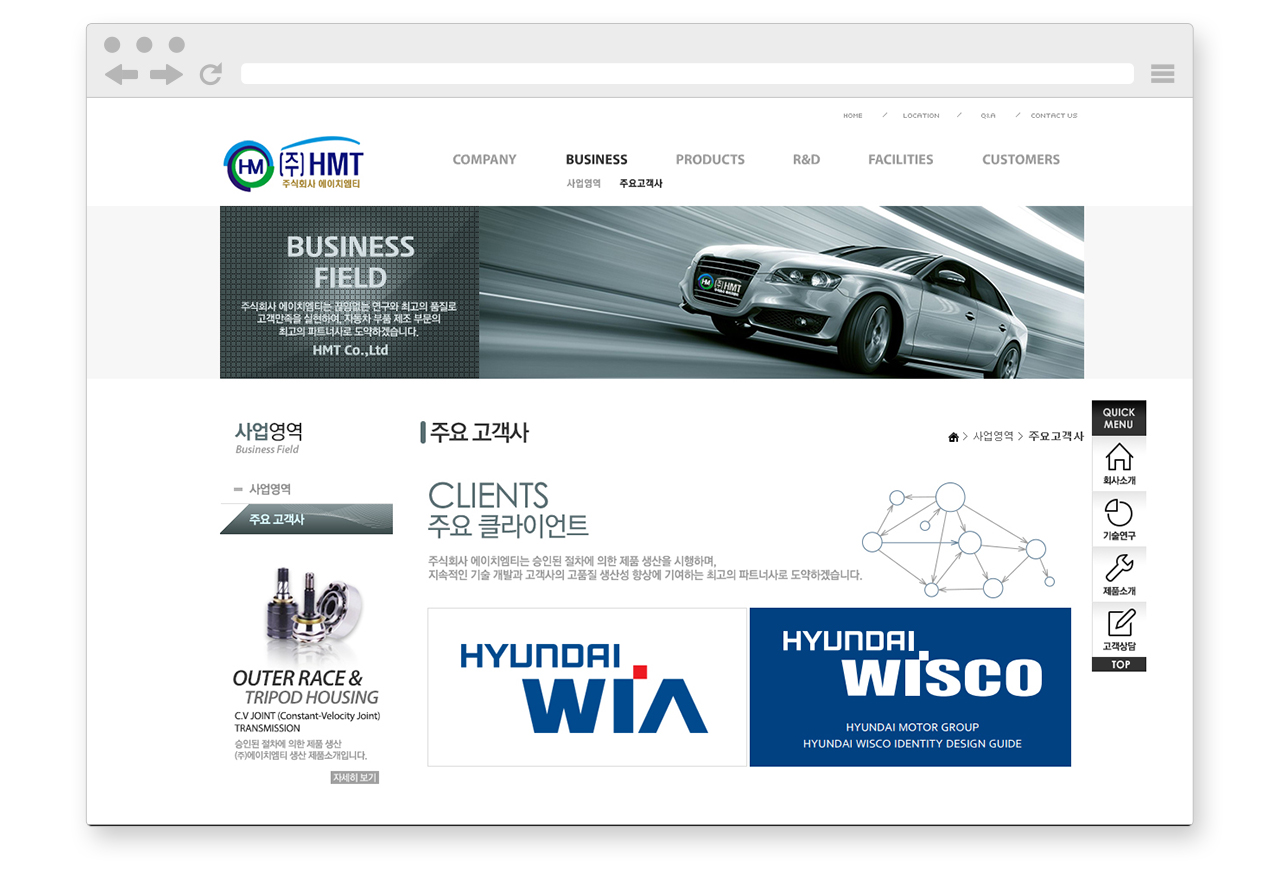Click the Hyundai WIA client logo
Viewport: 1280px width, 880px height.
point(587,687)
